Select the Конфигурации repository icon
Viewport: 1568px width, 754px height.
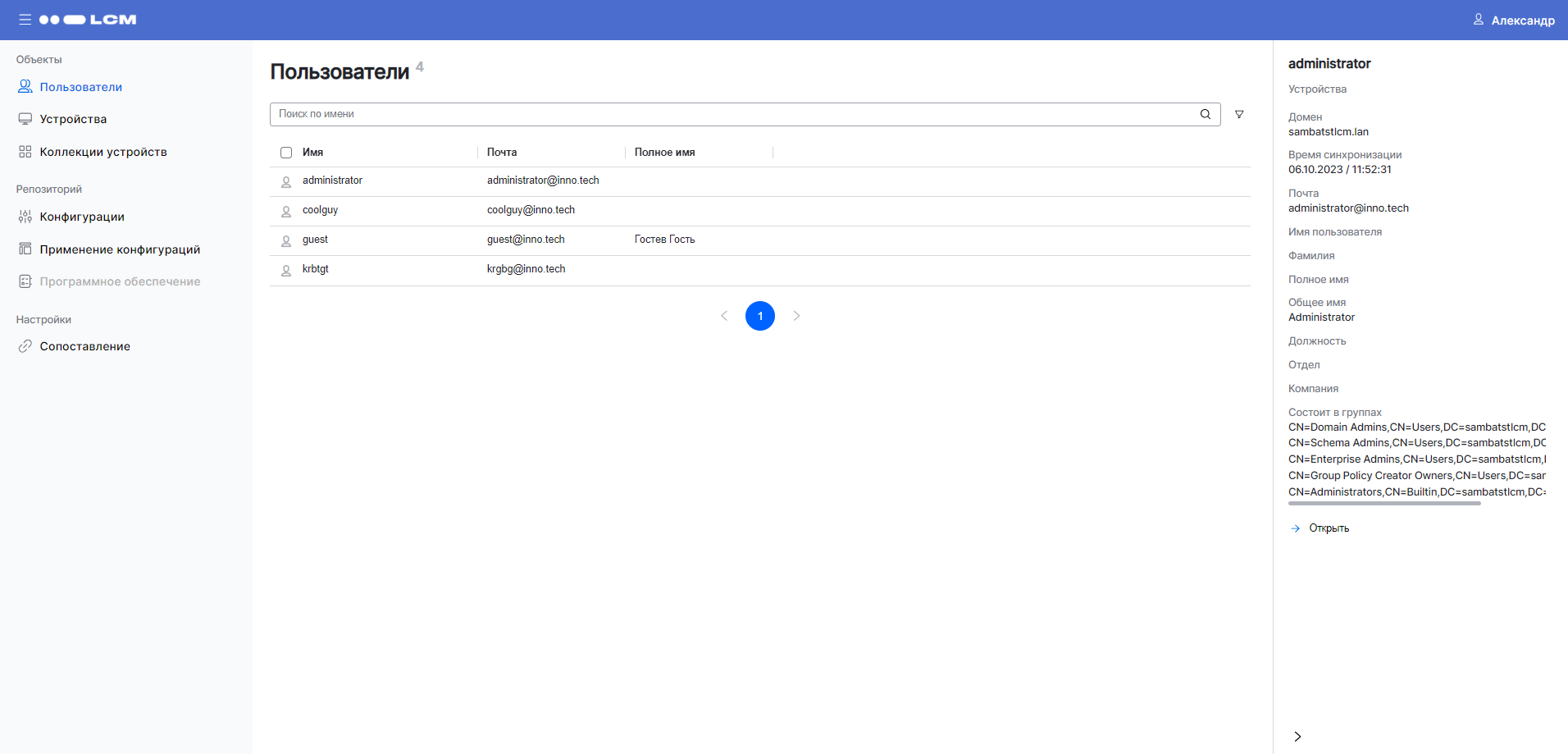point(25,217)
